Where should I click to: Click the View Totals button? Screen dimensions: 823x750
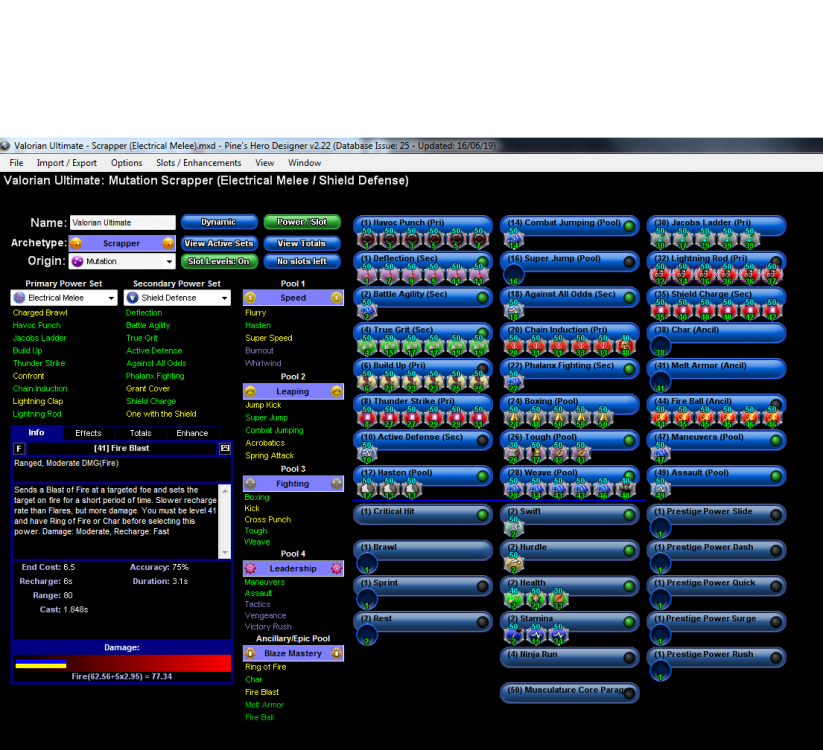[301, 243]
